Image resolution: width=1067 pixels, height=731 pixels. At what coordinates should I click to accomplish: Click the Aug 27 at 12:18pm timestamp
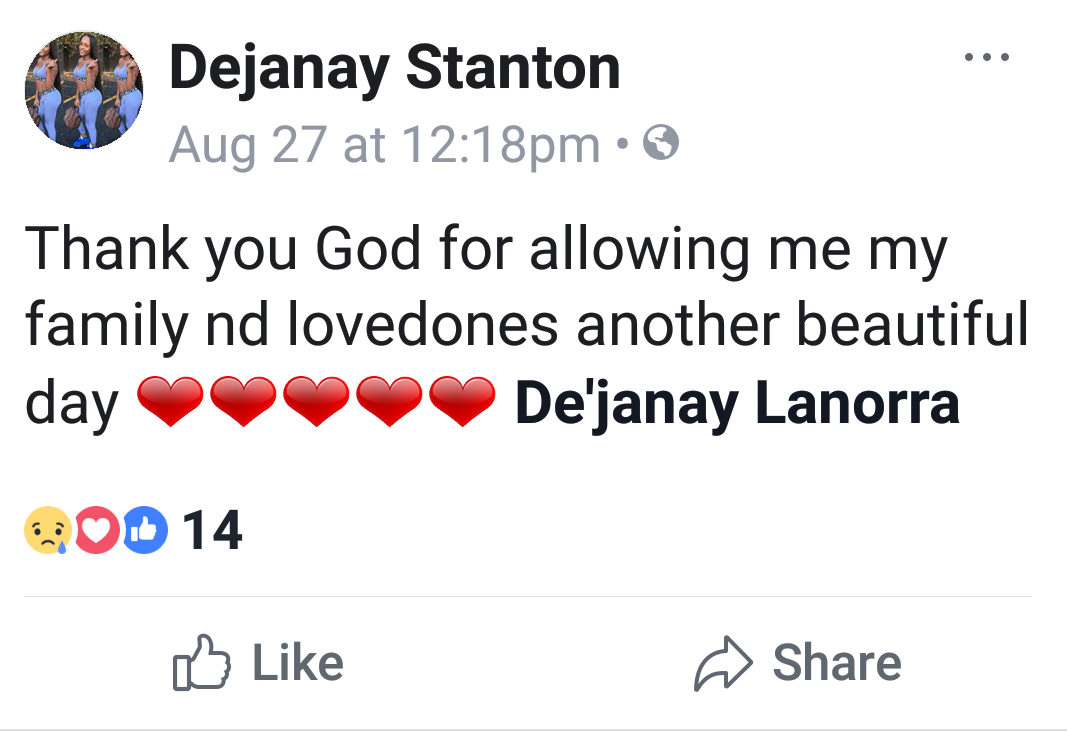385,145
